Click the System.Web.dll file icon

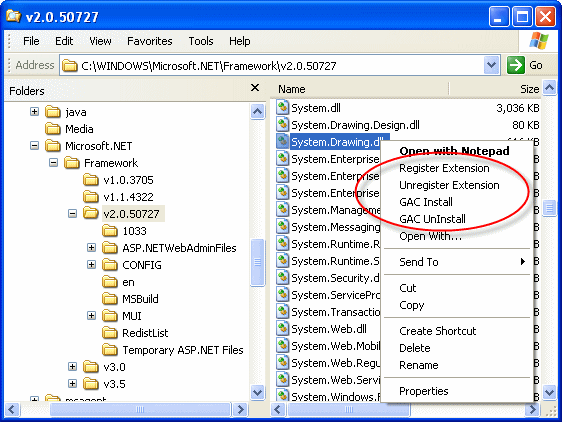tap(282, 328)
